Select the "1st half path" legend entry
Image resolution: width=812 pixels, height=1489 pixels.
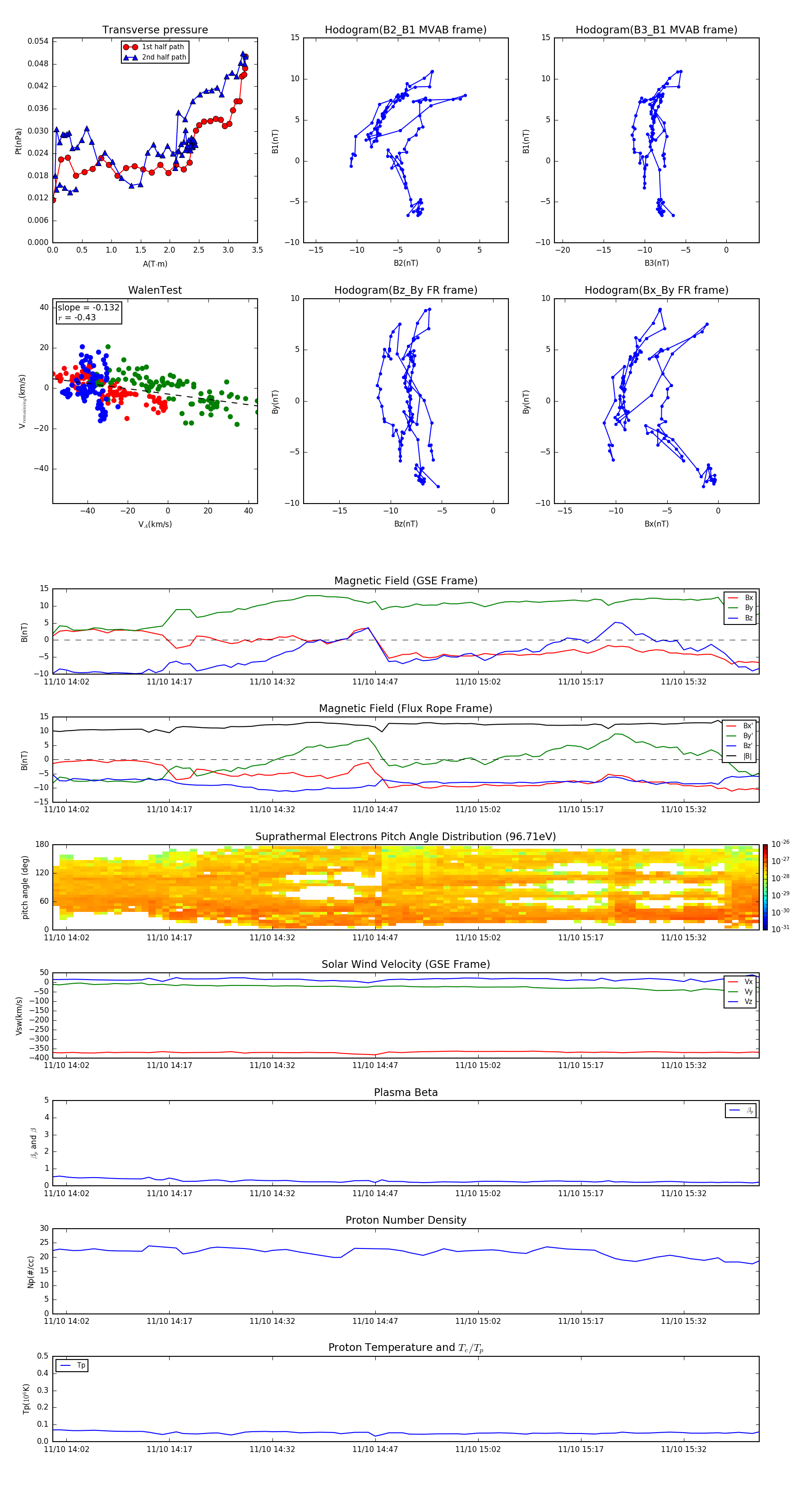coord(154,47)
